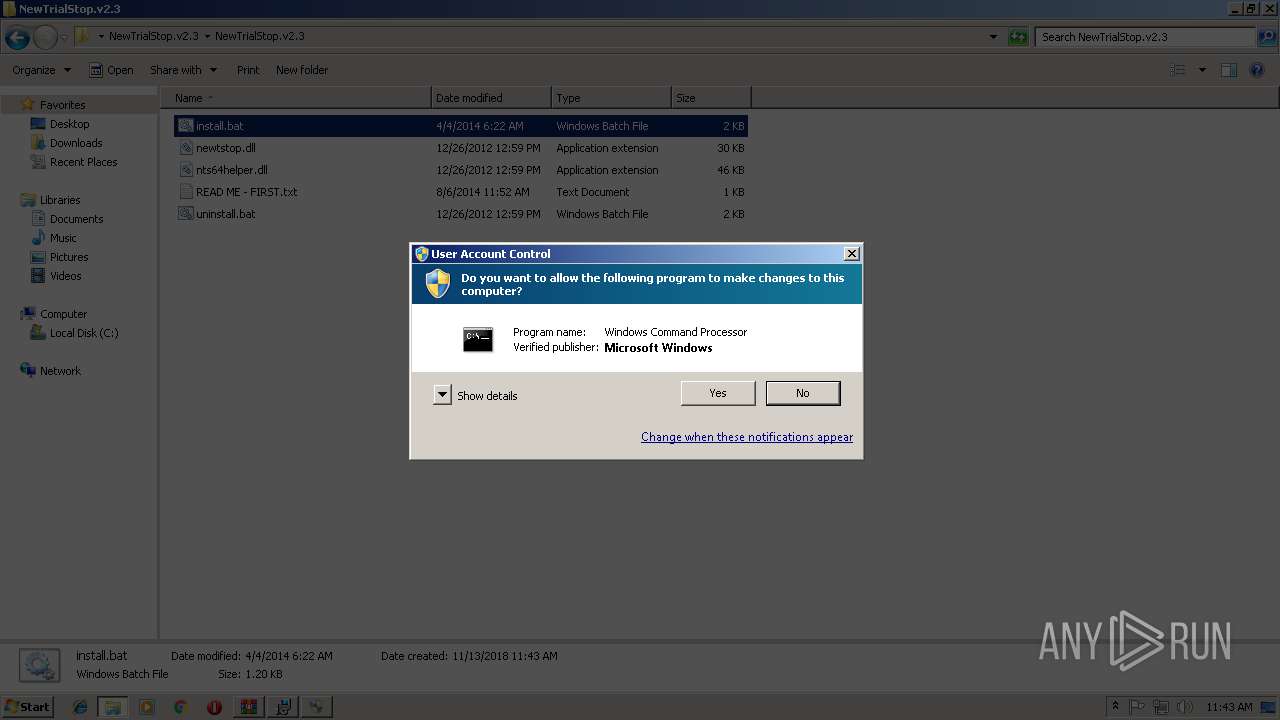The width and height of the screenshot is (1280, 720).
Task: Click the Action Center flag tray icon
Action: click(1138, 707)
